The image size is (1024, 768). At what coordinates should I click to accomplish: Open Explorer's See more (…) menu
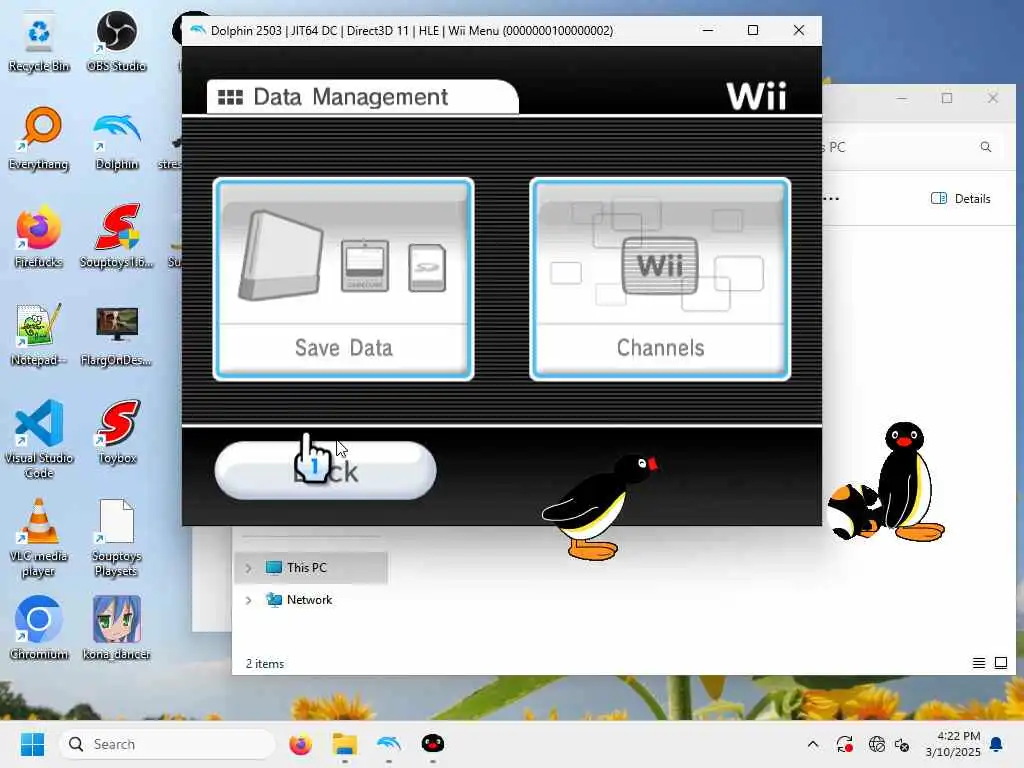831,199
